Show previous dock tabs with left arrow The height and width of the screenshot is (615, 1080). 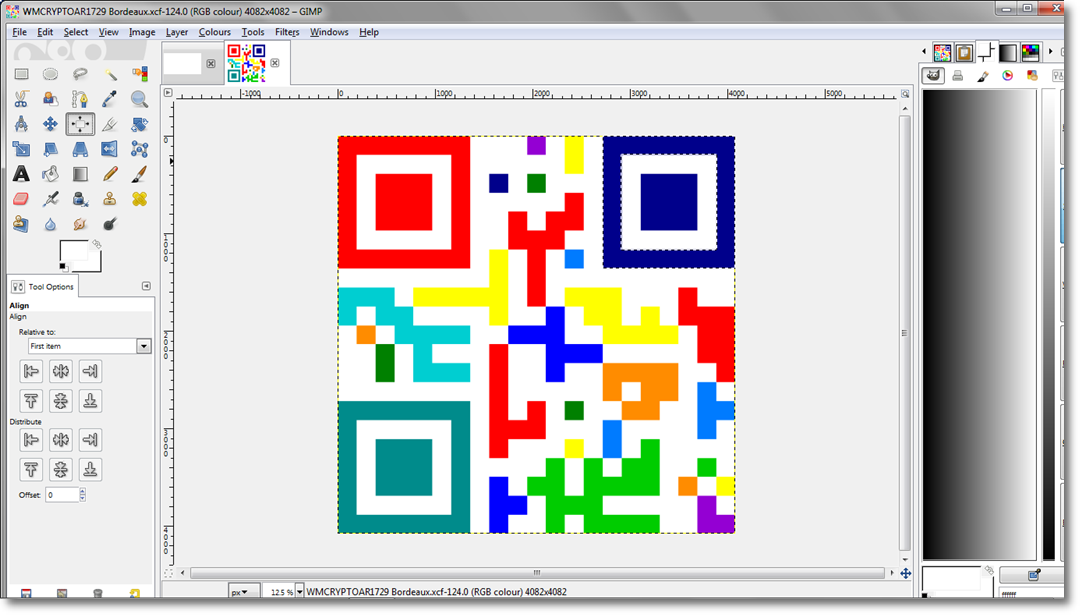point(924,51)
